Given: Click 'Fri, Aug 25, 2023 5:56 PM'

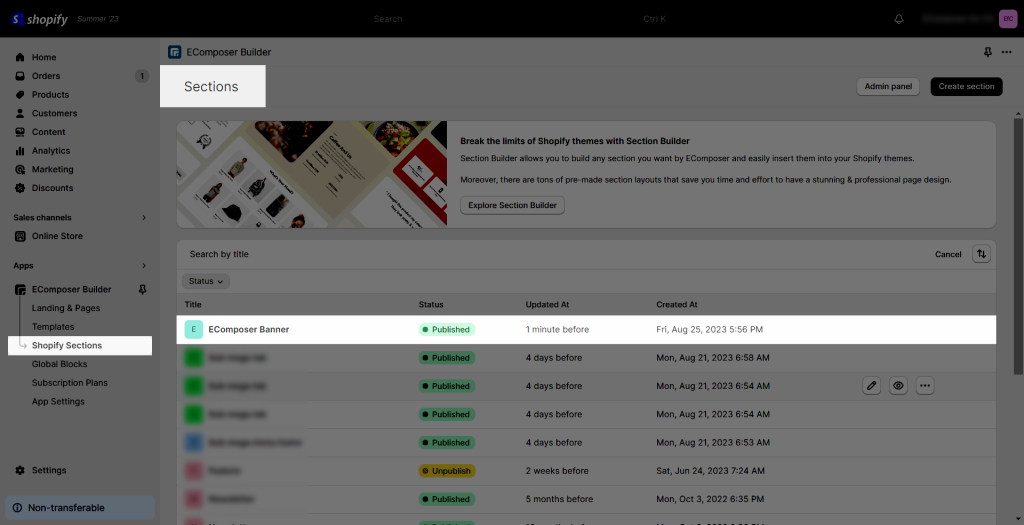Looking at the screenshot, I should pyautogui.click(x=709, y=330).
